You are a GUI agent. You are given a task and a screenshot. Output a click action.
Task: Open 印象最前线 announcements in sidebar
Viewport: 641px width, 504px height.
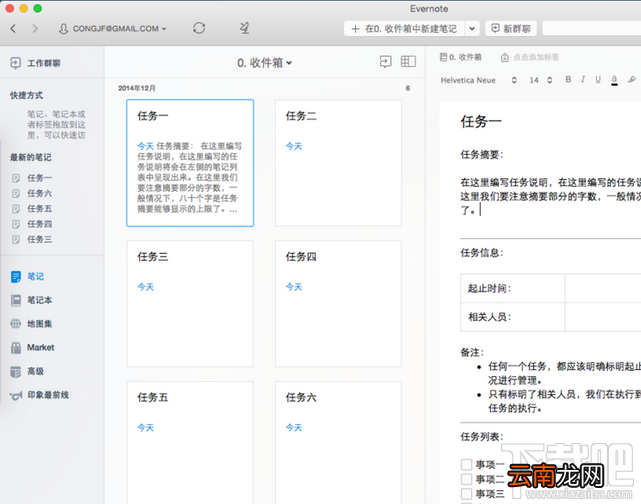pyautogui.click(x=48, y=395)
